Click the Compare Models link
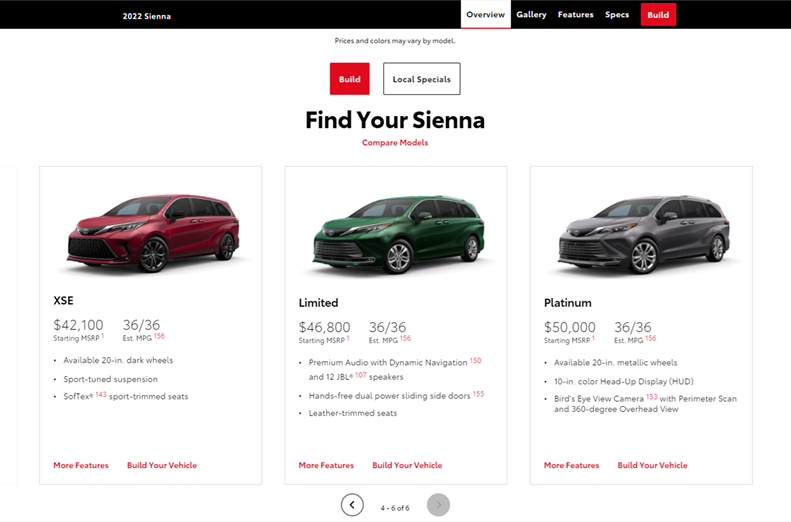The height and width of the screenshot is (522, 791). coord(395,143)
